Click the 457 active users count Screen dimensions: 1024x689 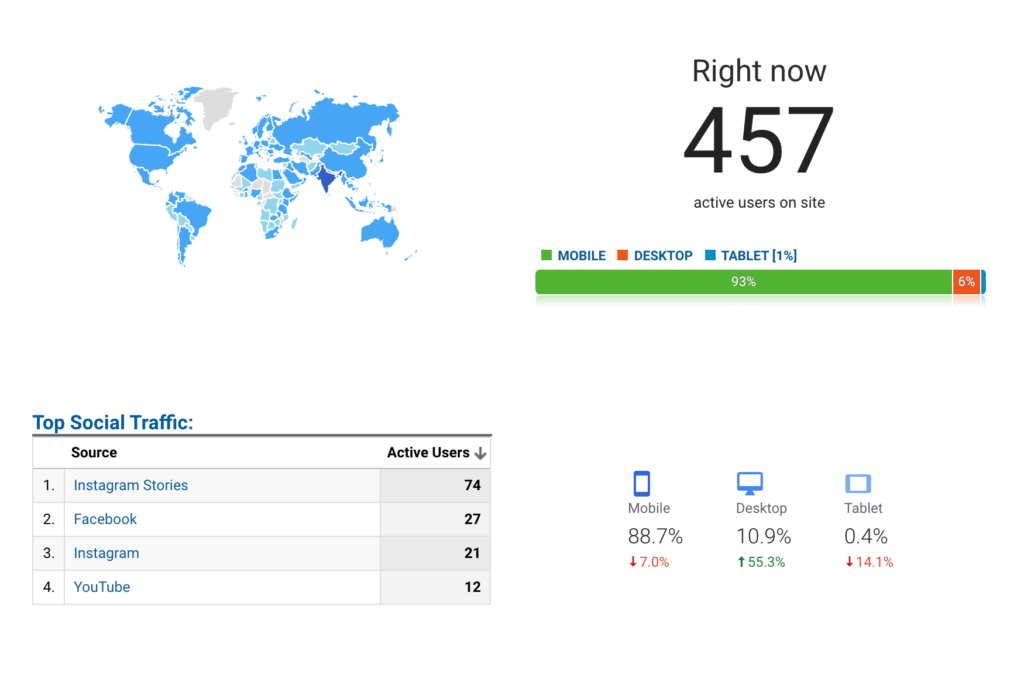coord(759,140)
